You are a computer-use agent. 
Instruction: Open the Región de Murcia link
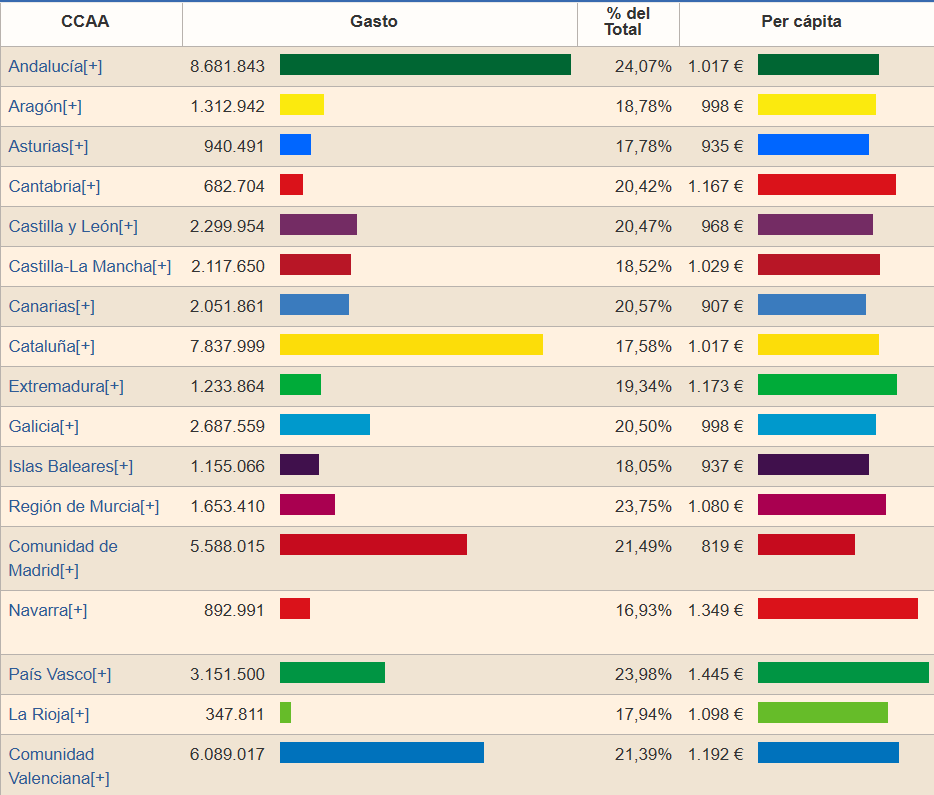tap(83, 506)
